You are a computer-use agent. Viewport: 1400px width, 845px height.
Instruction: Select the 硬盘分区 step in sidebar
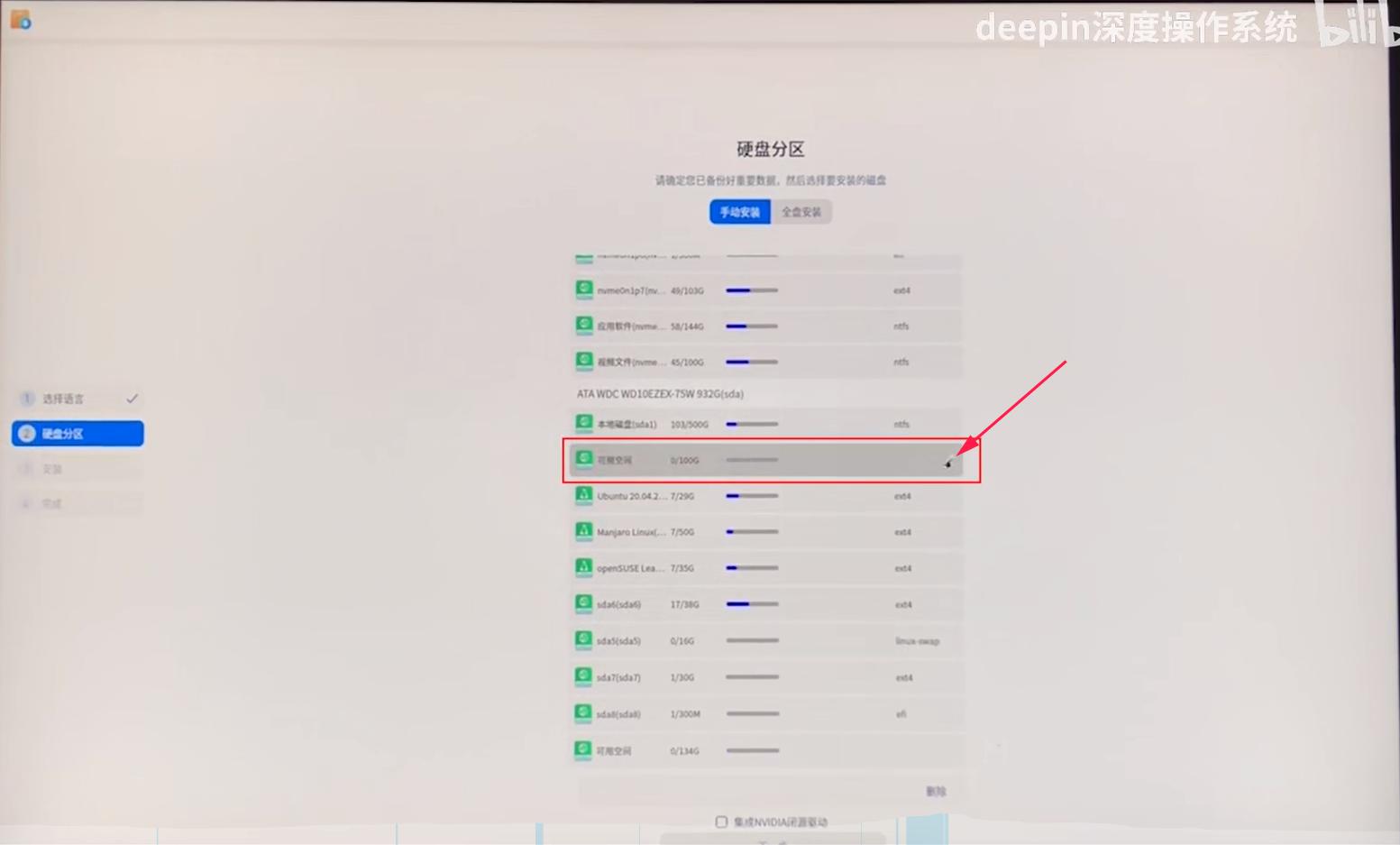point(78,434)
